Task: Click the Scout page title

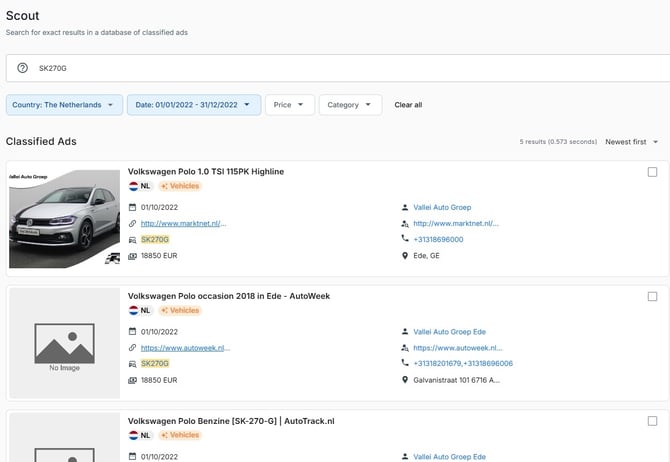Action: click(23, 16)
